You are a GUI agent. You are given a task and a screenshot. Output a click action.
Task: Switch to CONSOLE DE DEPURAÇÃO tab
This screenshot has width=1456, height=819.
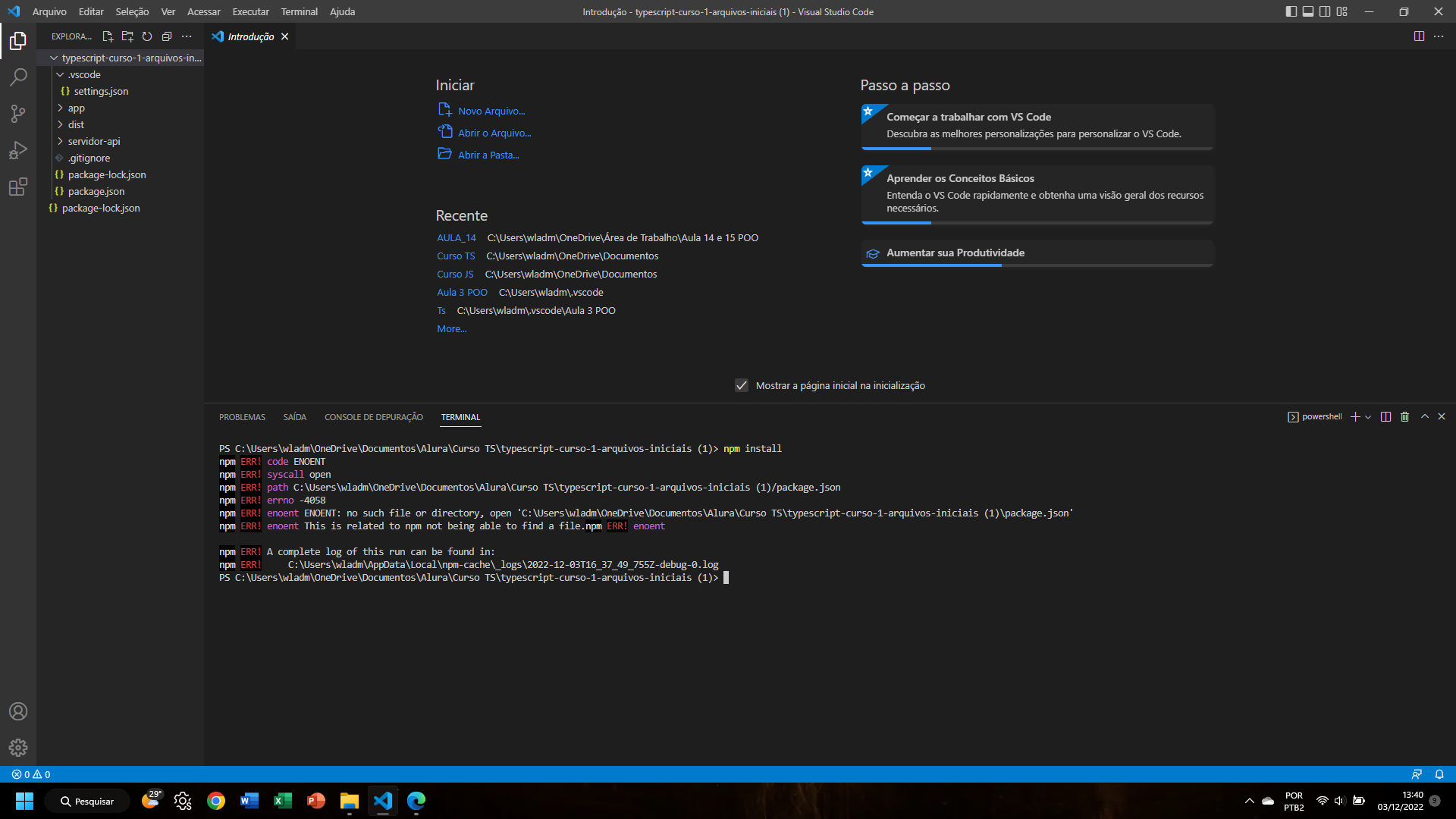pos(374,417)
